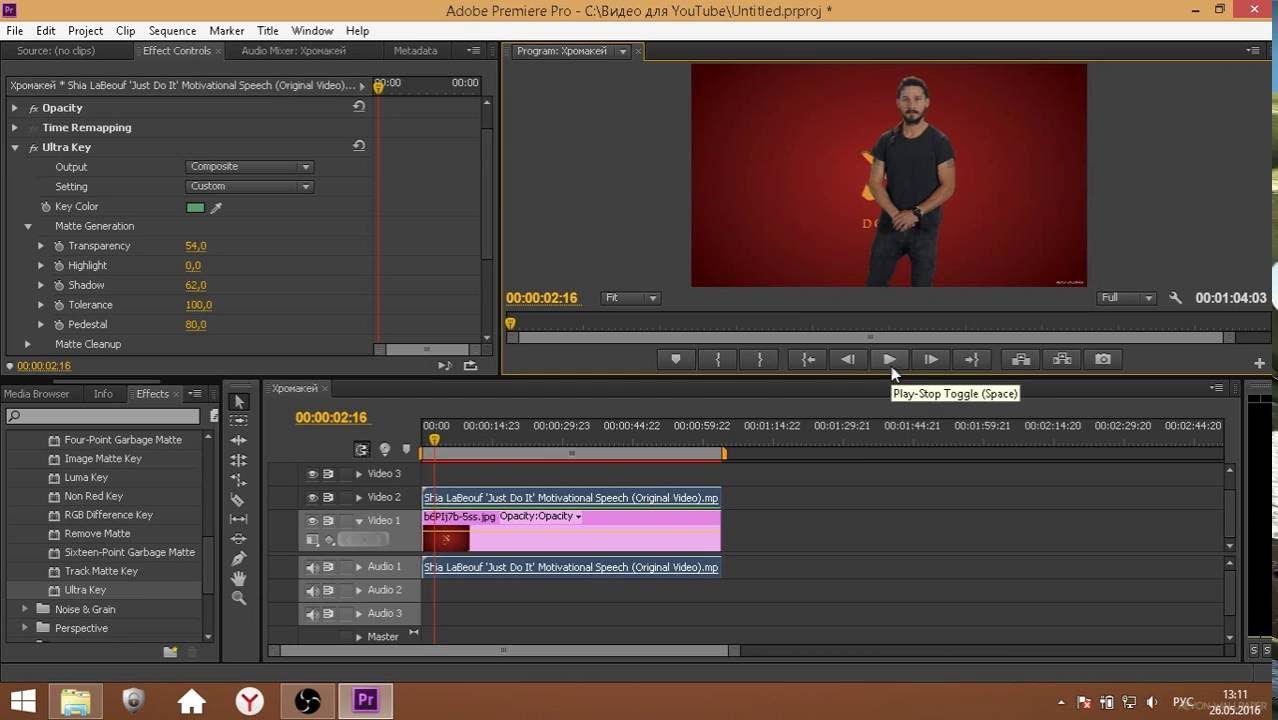Switch to the Media Browser tab

click(36, 394)
